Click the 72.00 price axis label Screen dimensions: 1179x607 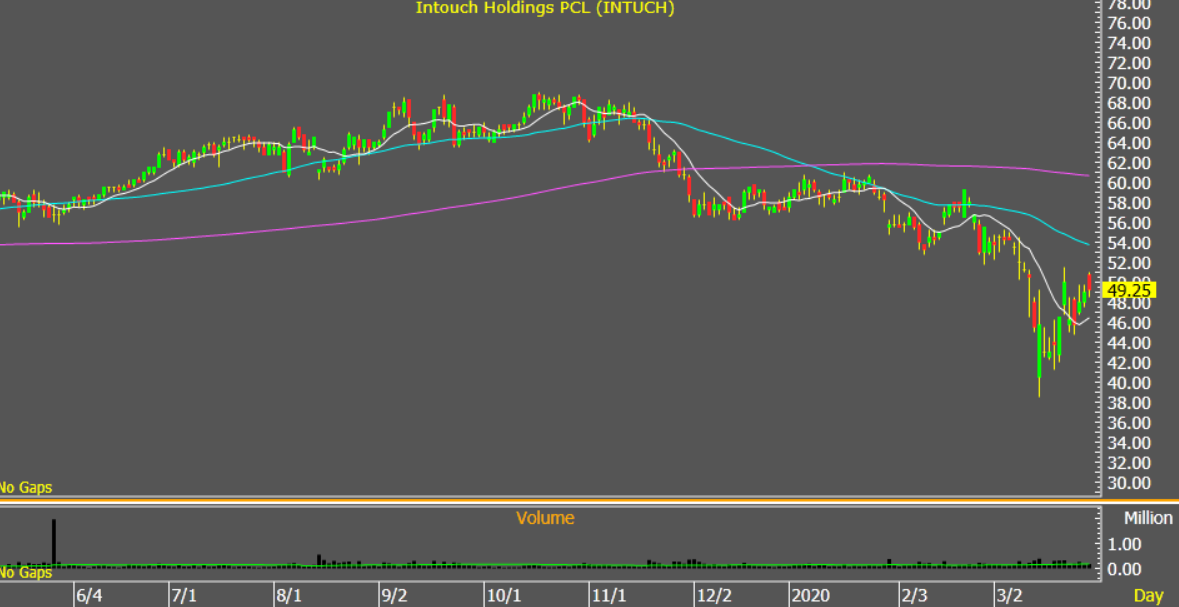1130,63
